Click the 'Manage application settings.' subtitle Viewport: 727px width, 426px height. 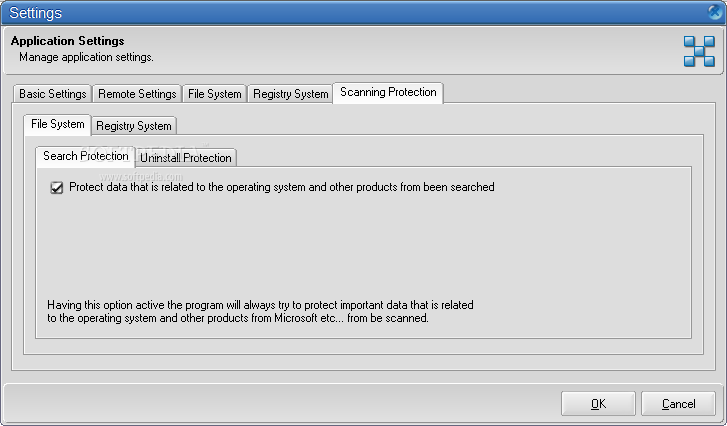(x=86, y=57)
